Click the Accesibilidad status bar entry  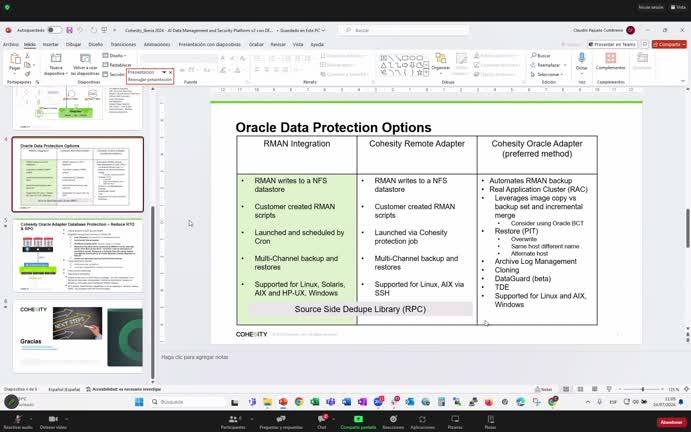124,389
